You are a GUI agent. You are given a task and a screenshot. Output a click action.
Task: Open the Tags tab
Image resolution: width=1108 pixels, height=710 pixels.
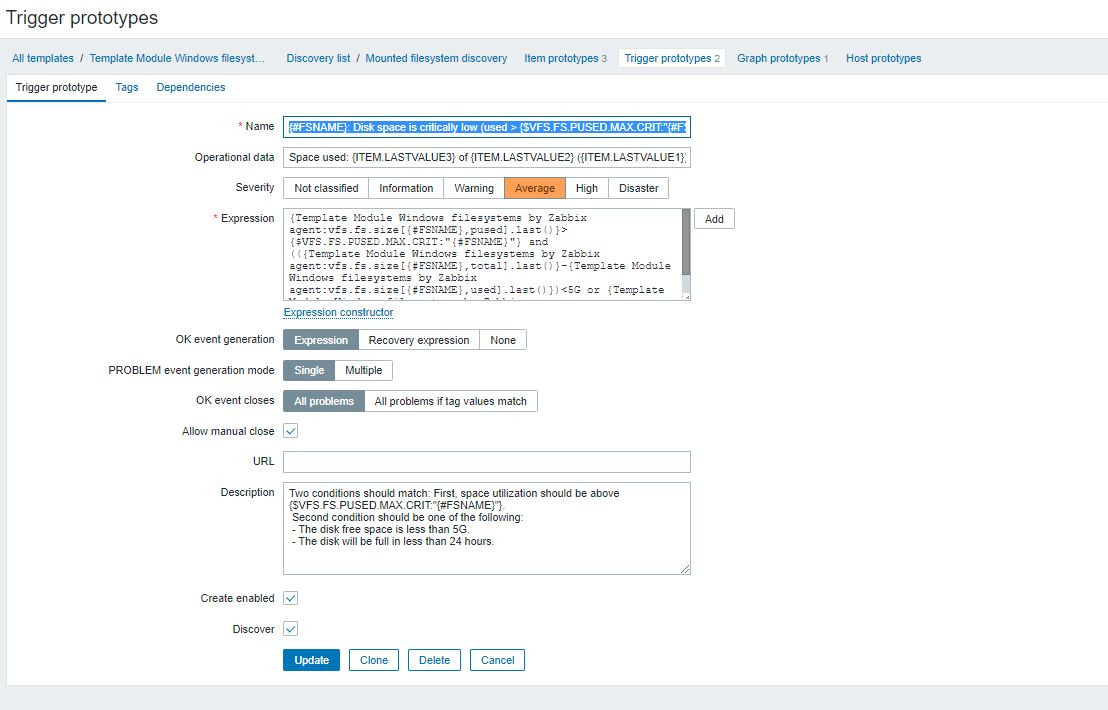(127, 87)
